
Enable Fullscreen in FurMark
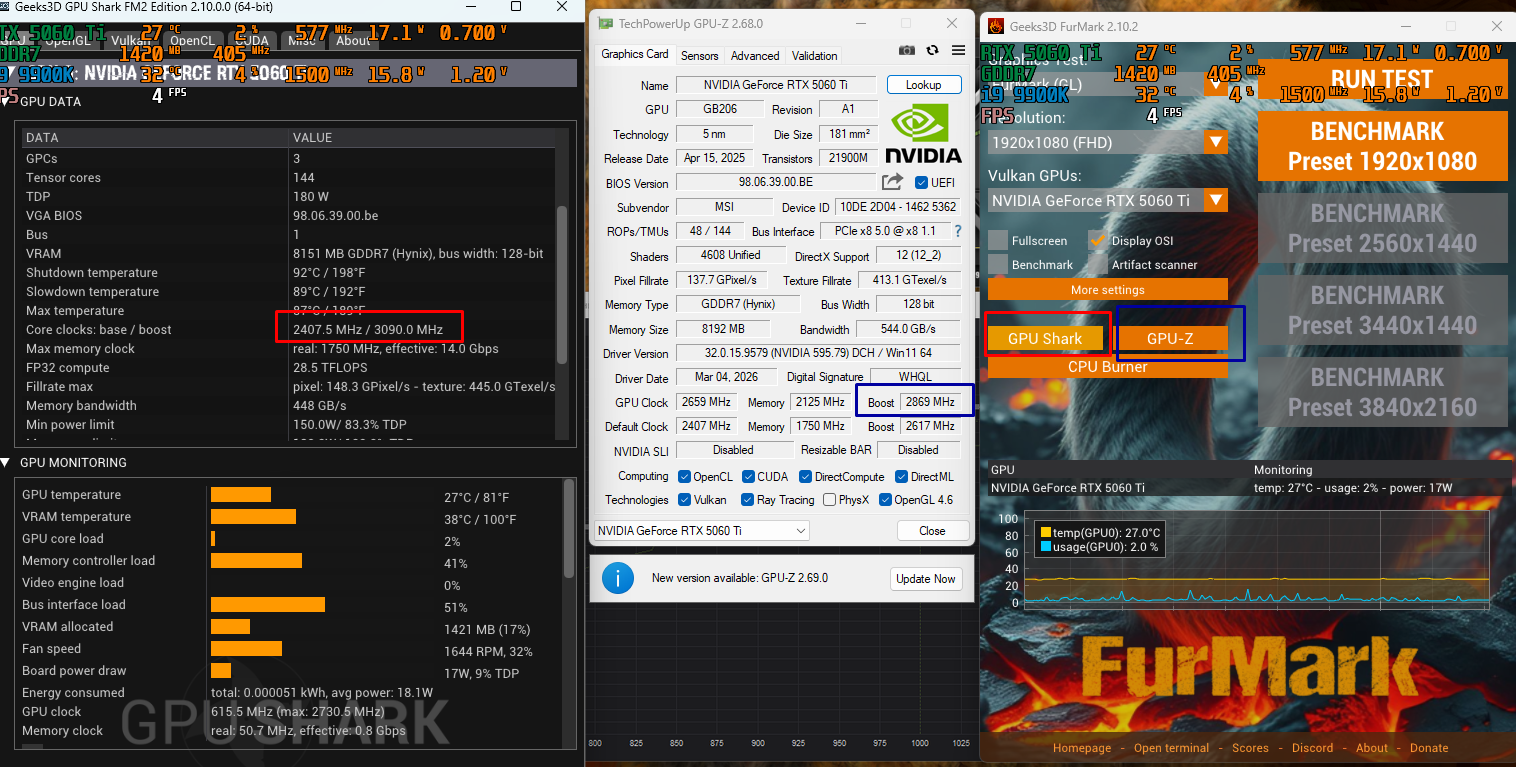pyautogui.click(x=997, y=240)
